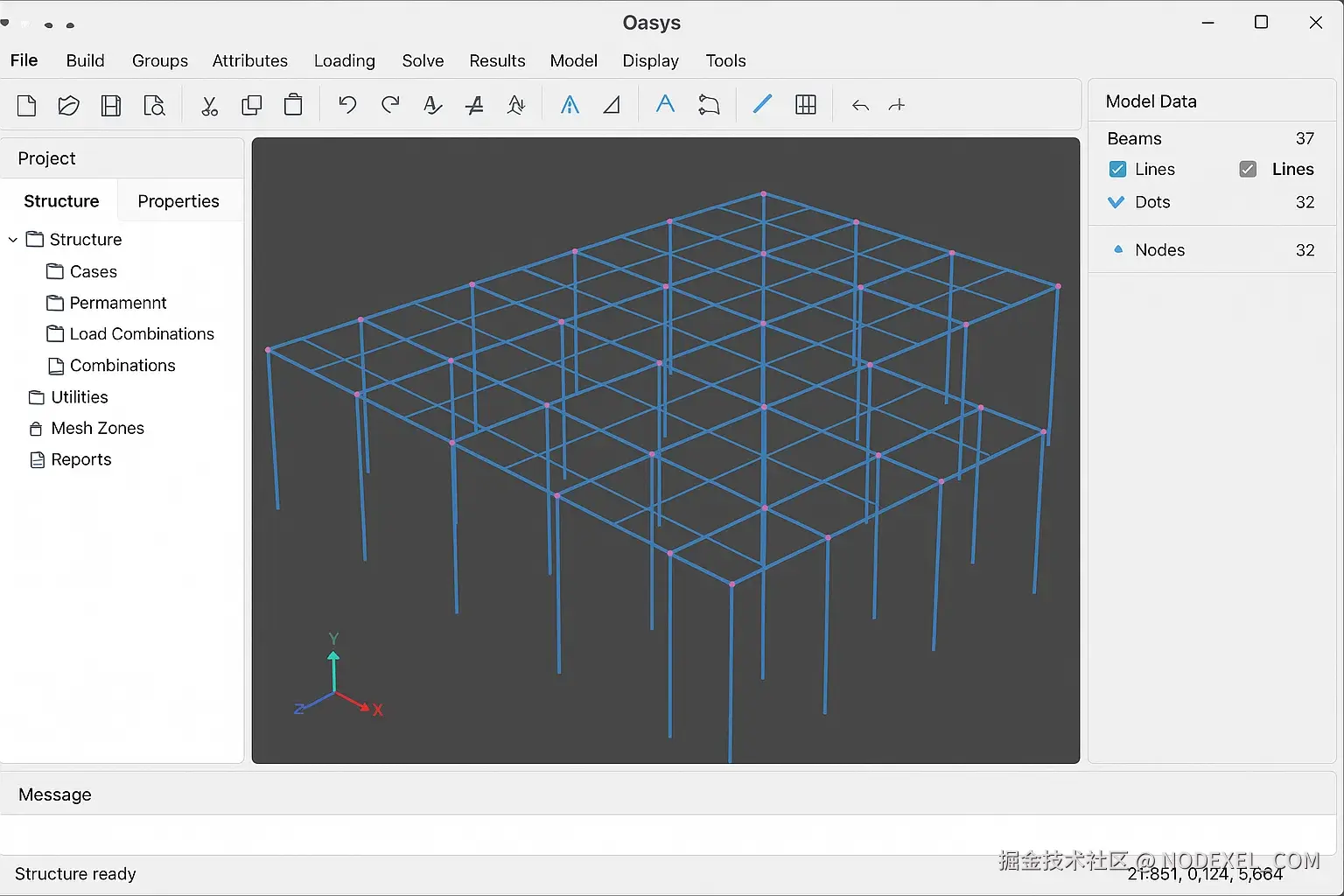
Task: Select the Permamennt folder in tree
Action: pyautogui.click(x=107, y=303)
